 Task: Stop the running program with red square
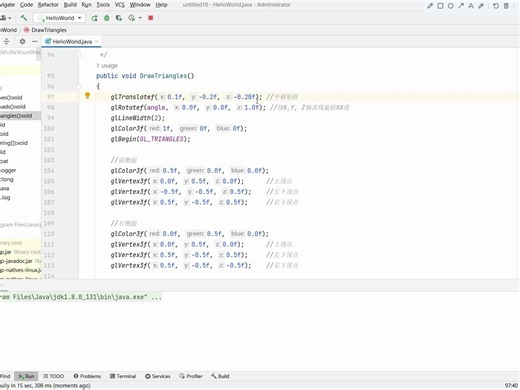click(151, 18)
